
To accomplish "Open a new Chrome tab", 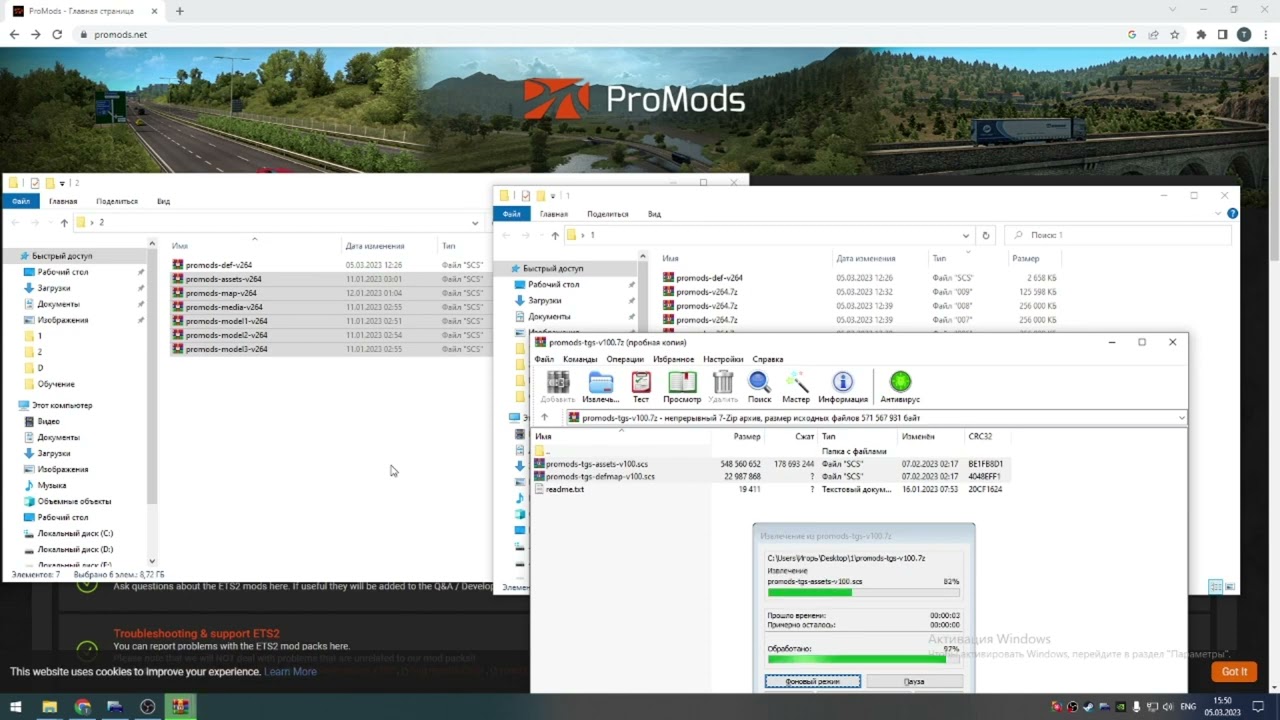I will (179, 11).
